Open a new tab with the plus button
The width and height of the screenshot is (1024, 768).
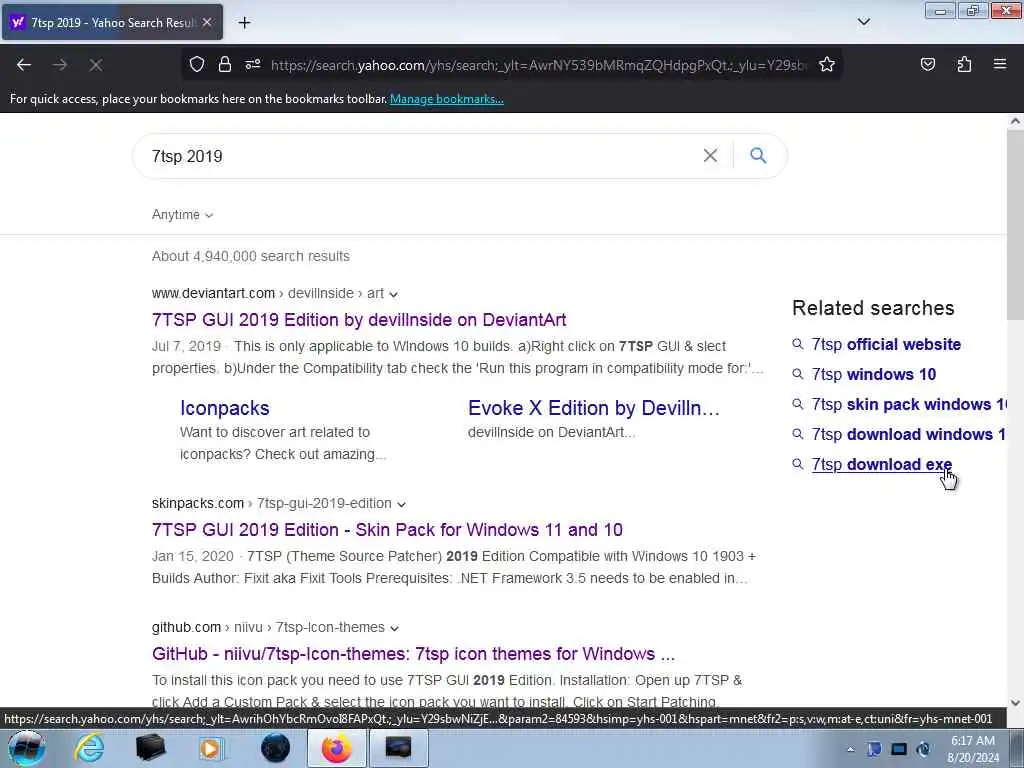tap(244, 23)
